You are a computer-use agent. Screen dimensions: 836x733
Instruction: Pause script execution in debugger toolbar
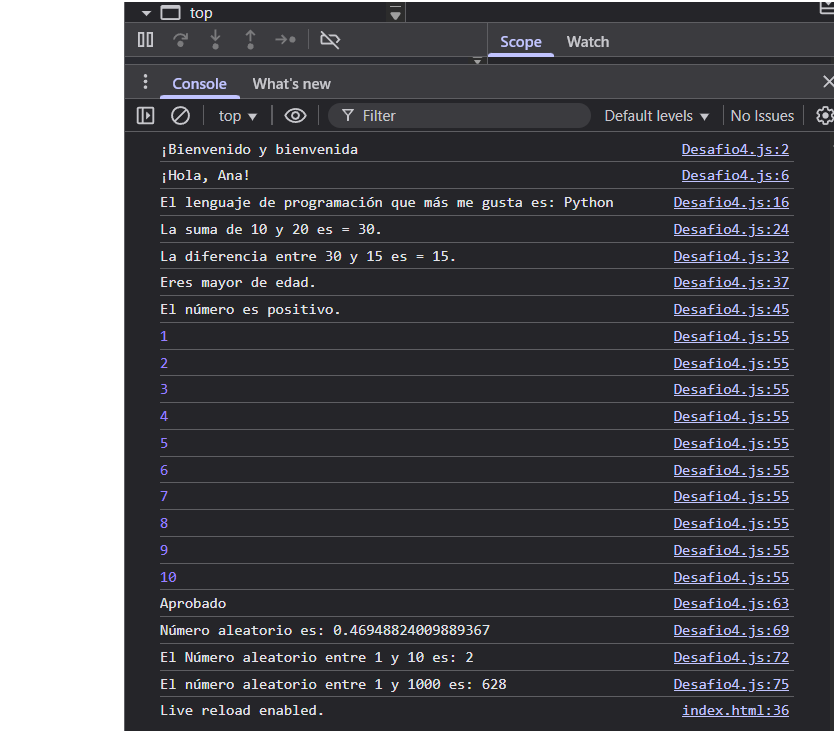coord(145,40)
